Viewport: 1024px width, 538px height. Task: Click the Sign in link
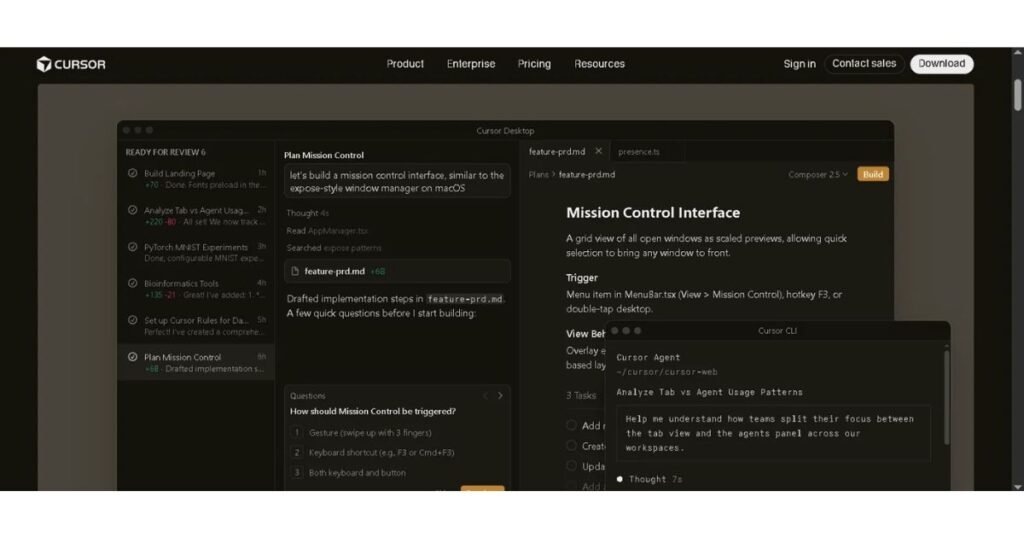pos(799,64)
